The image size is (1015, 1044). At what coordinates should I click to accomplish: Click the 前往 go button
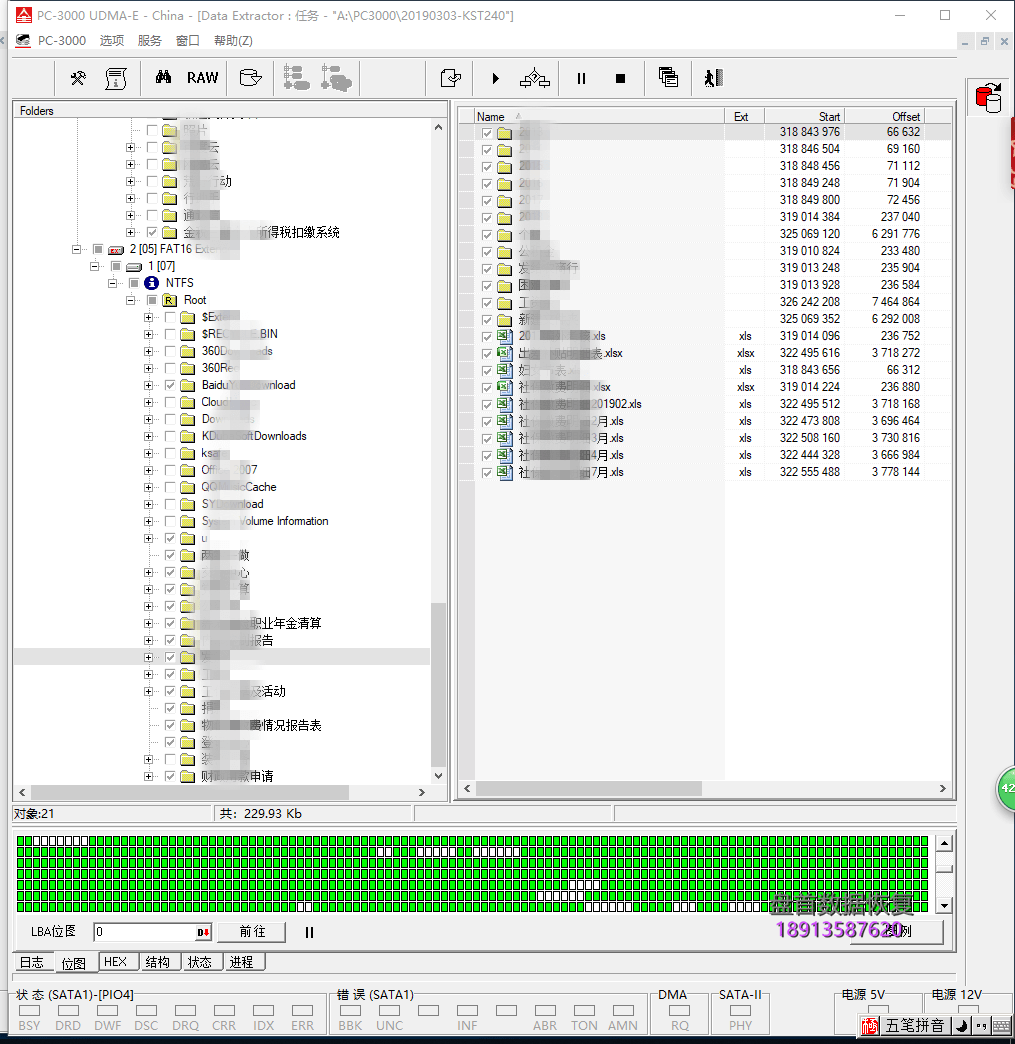point(252,932)
